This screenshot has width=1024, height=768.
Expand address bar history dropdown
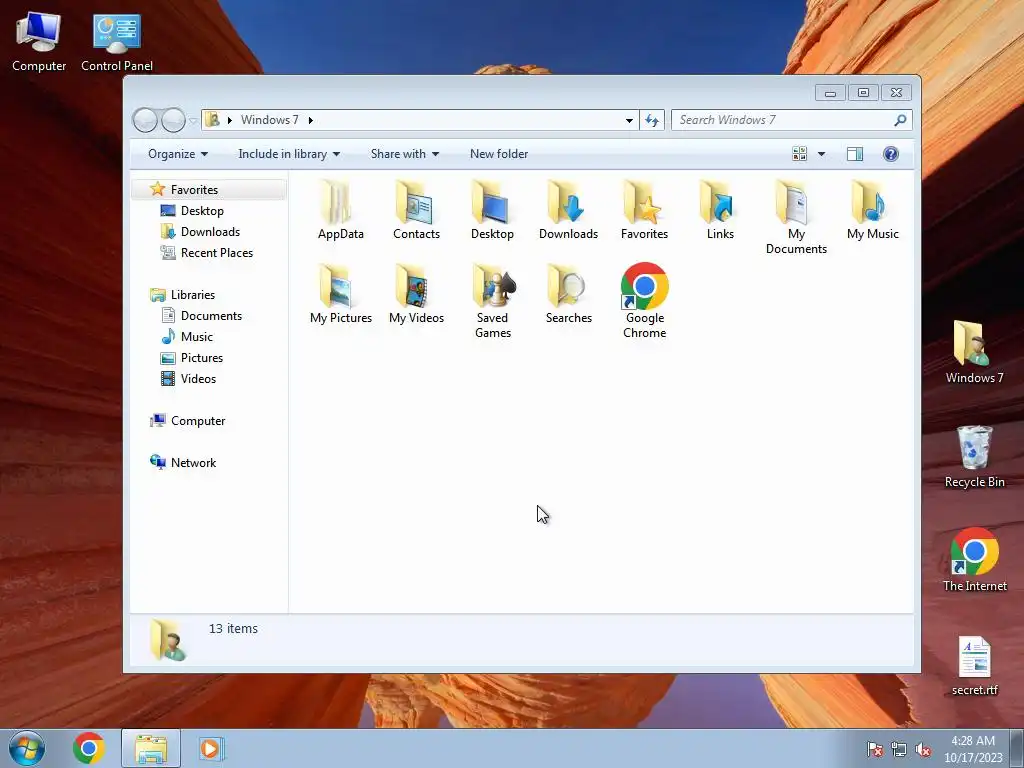pyautogui.click(x=629, y=120)
